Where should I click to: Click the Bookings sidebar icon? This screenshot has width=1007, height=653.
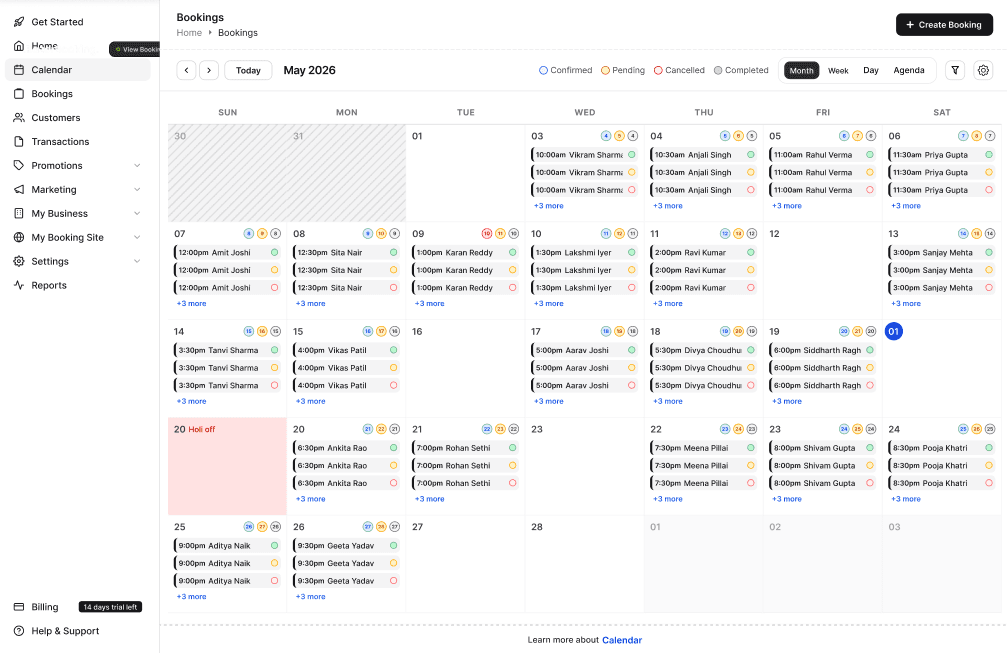tap(19, 94)
